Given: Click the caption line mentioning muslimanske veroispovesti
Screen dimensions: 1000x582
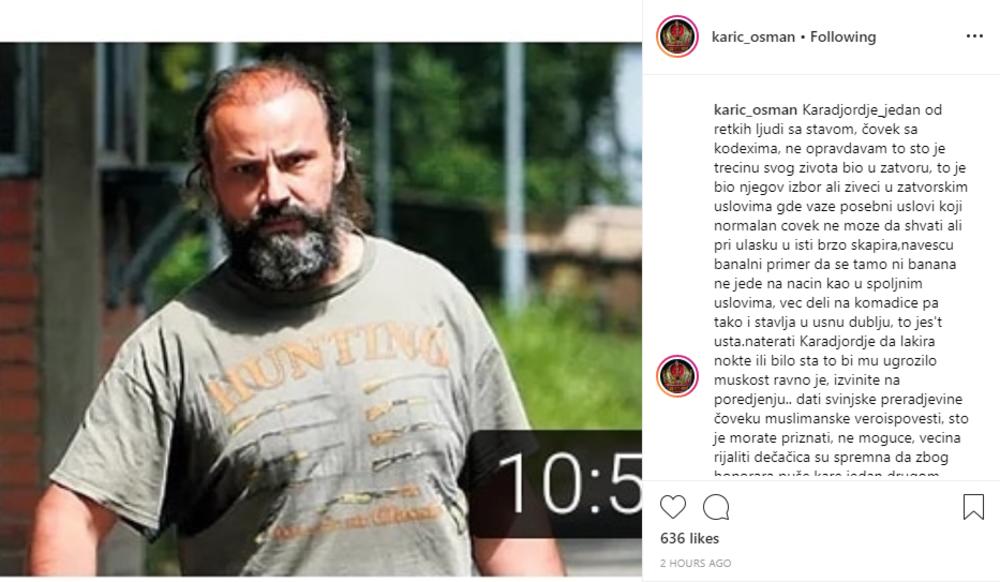Looking at the screenshot, I should pyautogui.click(x=841, y=419).
